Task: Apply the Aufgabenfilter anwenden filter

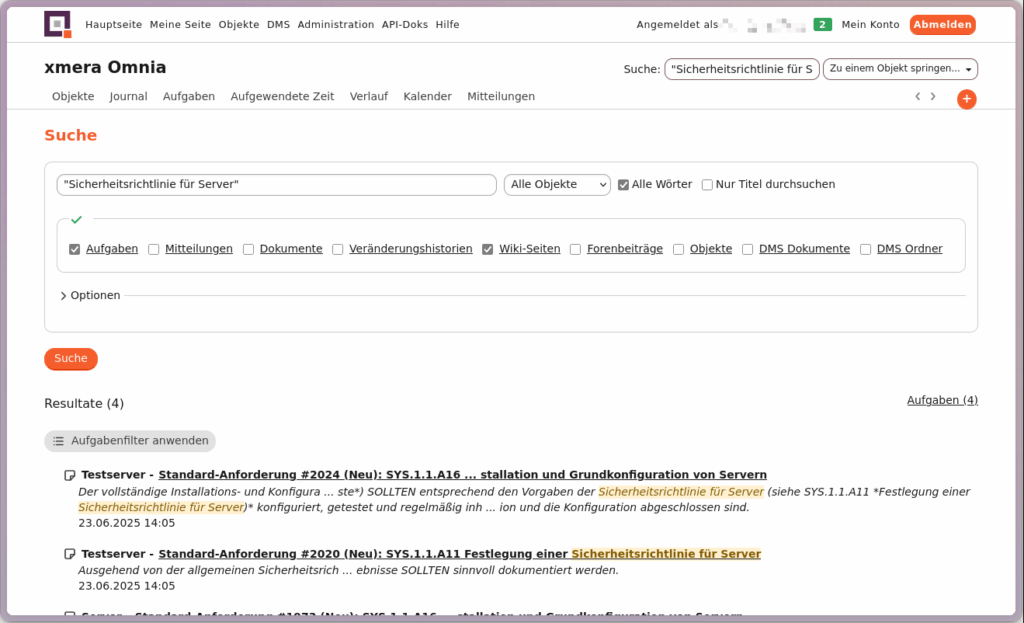Action: [x=130, y=441]
